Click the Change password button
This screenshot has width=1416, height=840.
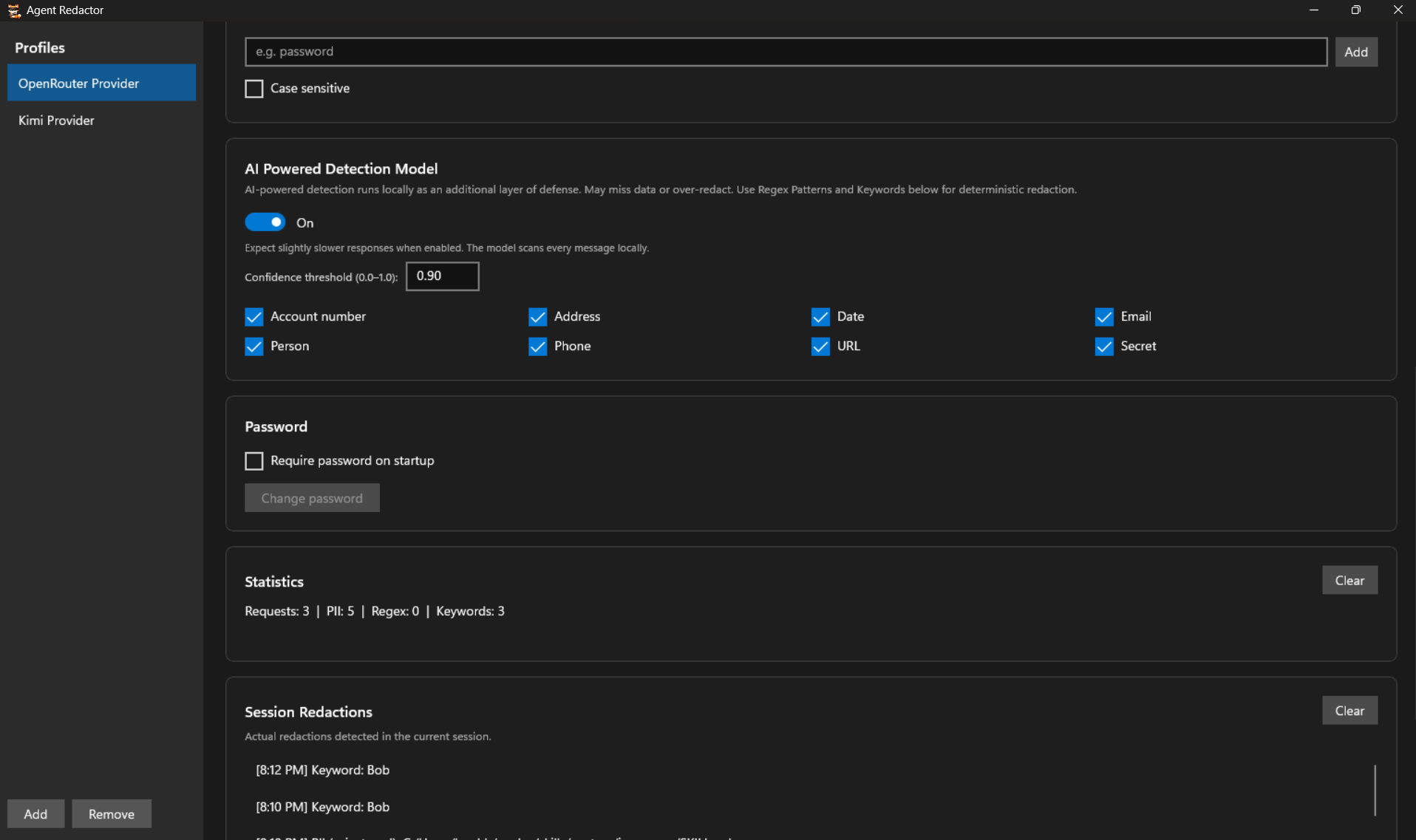[x=312, y=498]
